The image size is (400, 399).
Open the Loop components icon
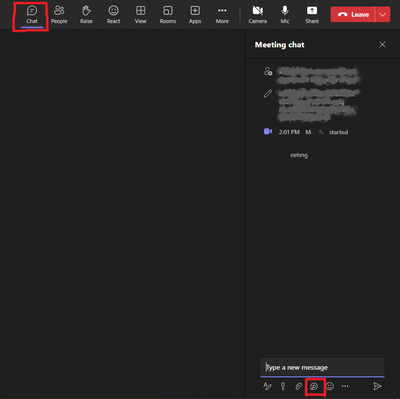click(314, 386)
